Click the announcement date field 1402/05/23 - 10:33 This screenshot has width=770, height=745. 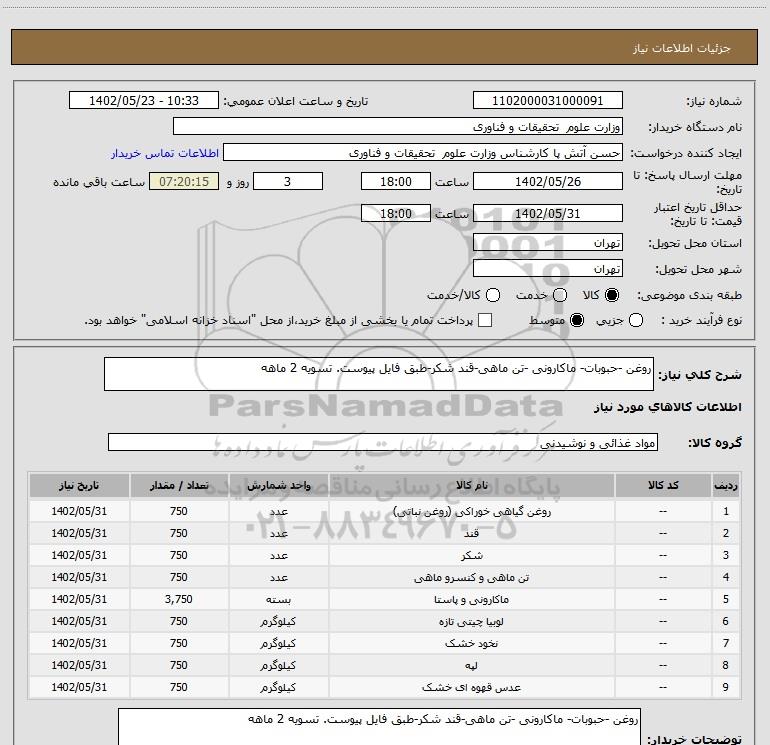144,101
